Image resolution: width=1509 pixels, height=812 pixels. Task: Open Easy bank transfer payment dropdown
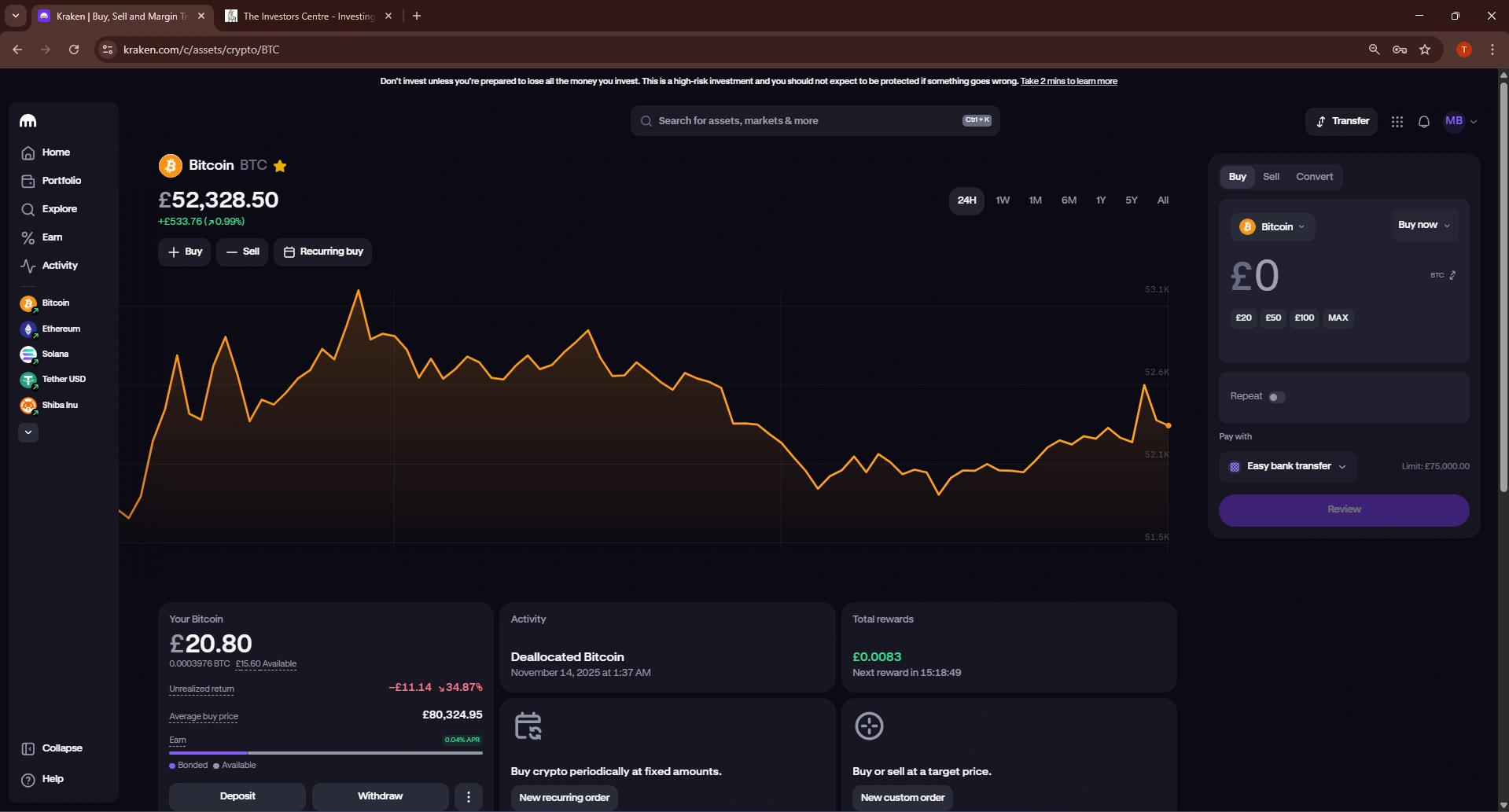1288,467
